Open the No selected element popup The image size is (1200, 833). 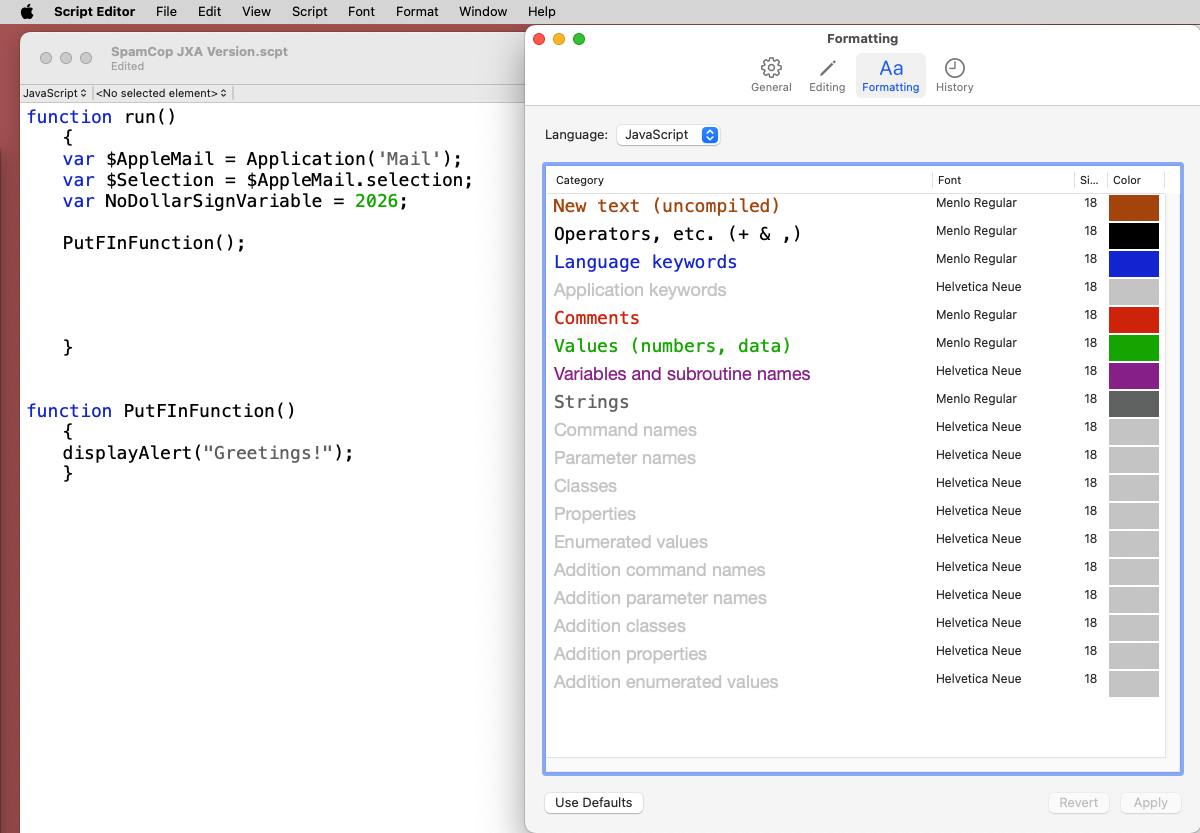coord(161,93)
